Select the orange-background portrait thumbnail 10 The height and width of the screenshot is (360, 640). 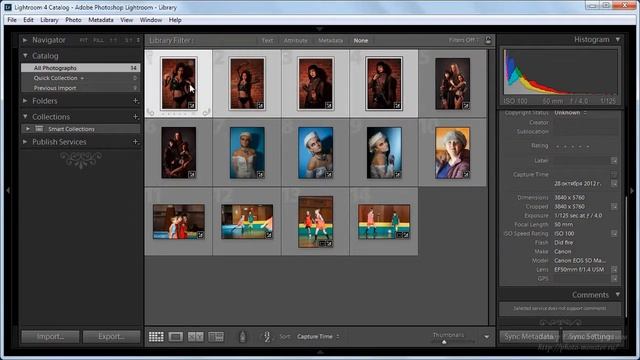[452, 153]
